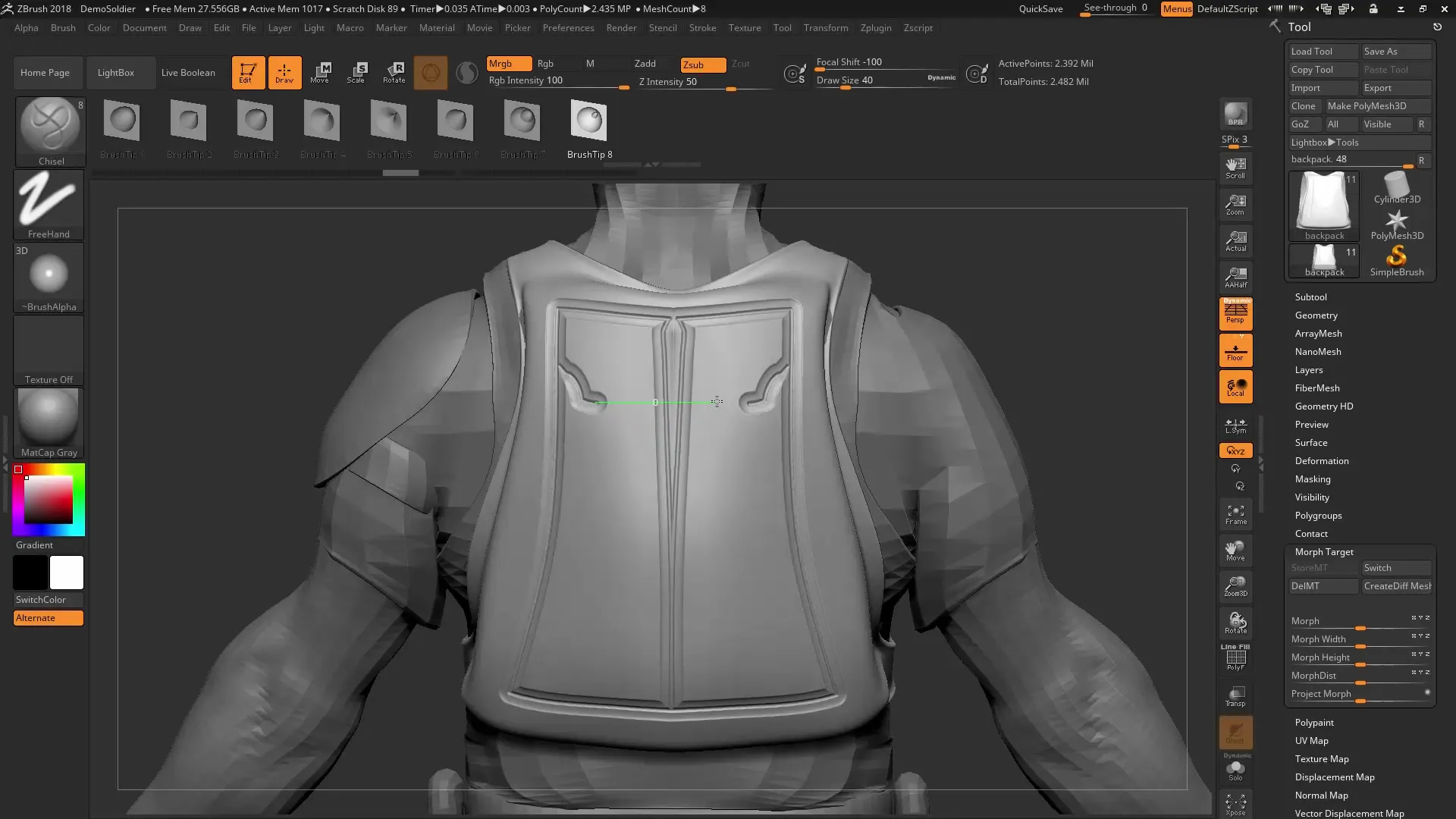Toggle PolyF line fill display
The image size is (1456, 819).
tap(1235, 657)
